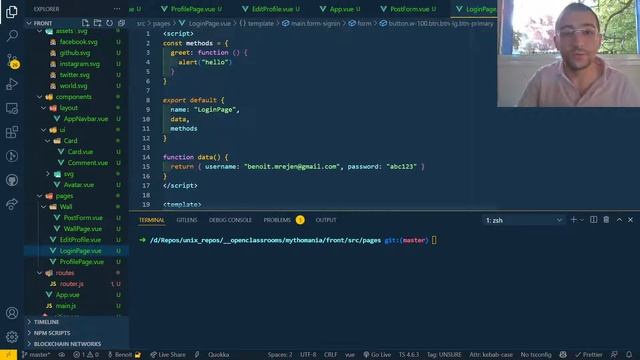Expand the svg folder under ui

pyautogui.click(x=48, y=174)
